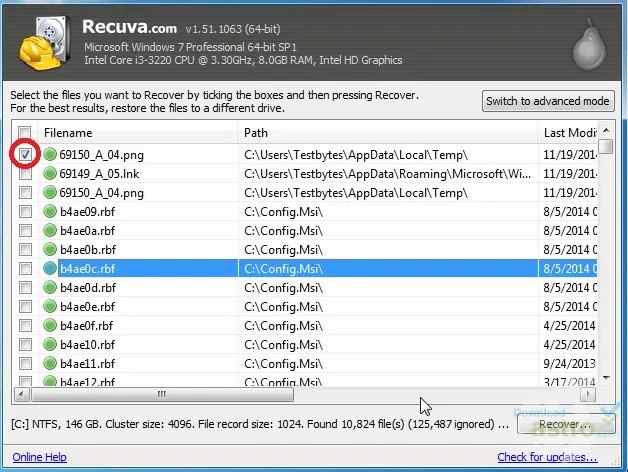
Task: Open the Online Help link
Action: coord(39,457)
